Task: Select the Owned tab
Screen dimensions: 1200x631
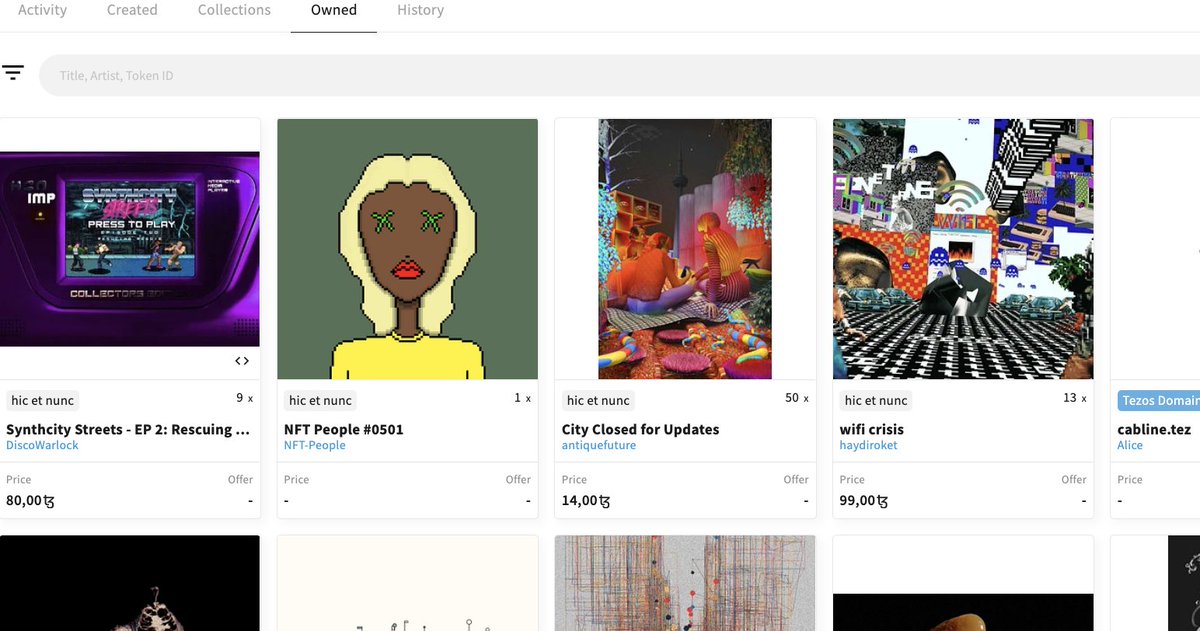Action: [x=334, y=10]
